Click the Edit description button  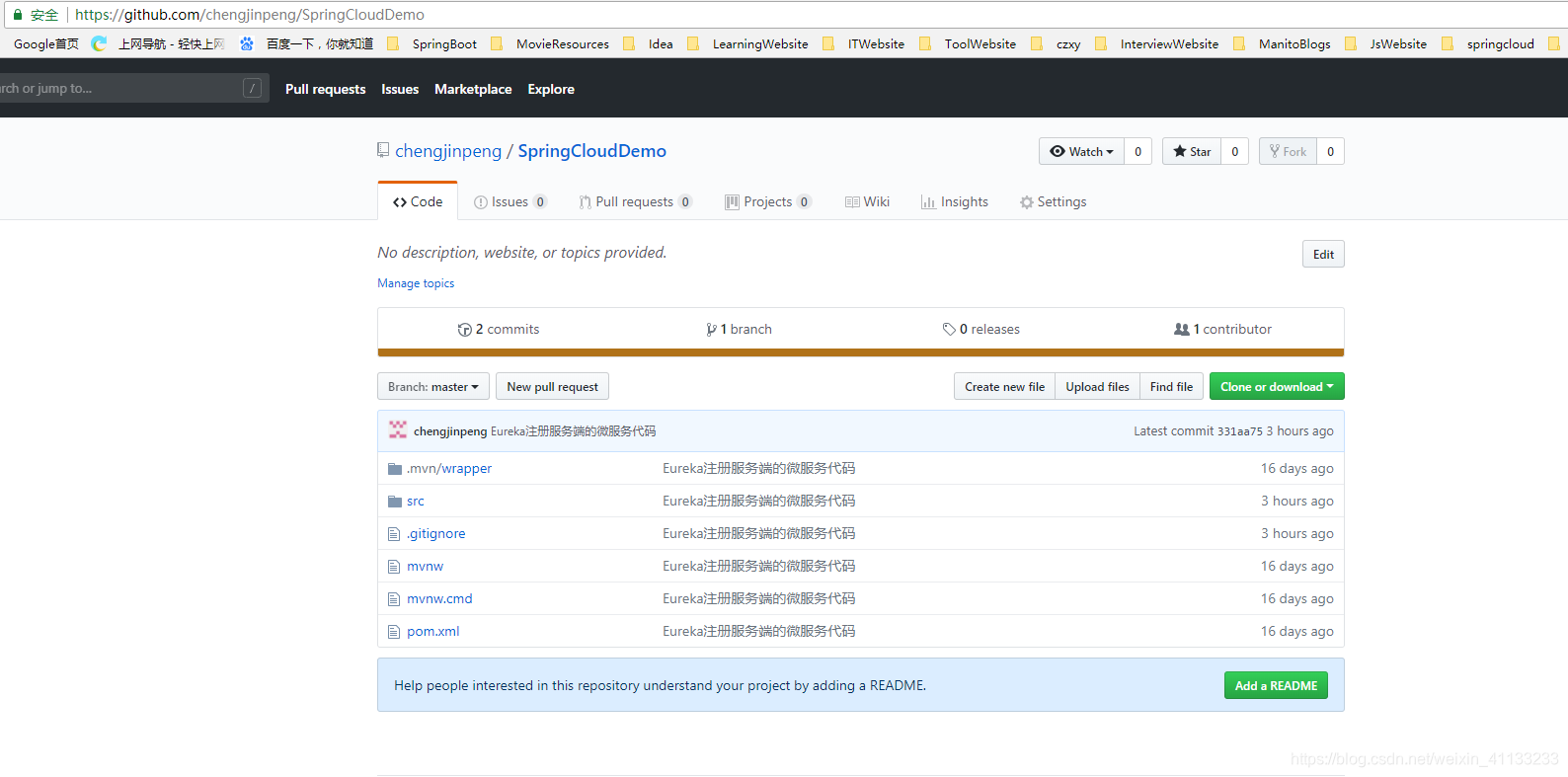1323,254
